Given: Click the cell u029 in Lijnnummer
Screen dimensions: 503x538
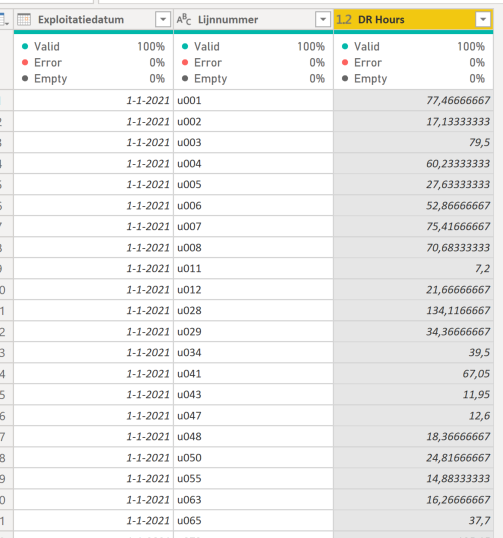Looking at the screenshot, I should click(x=253, y=332).
